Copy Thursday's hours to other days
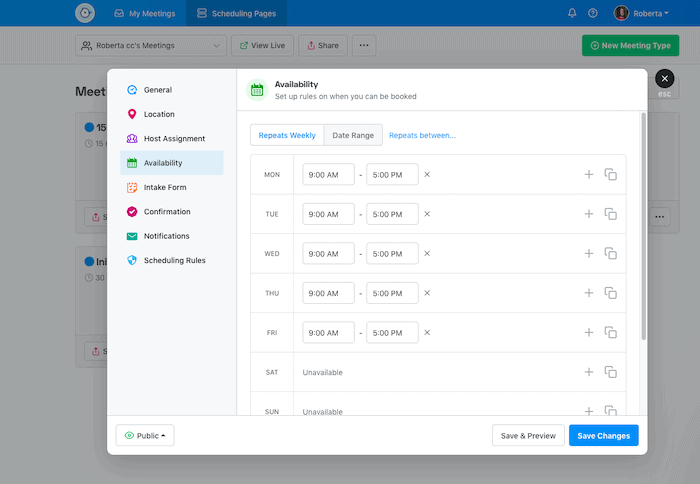The width and height of the screenshot is (700, 484). pos(610,293)
